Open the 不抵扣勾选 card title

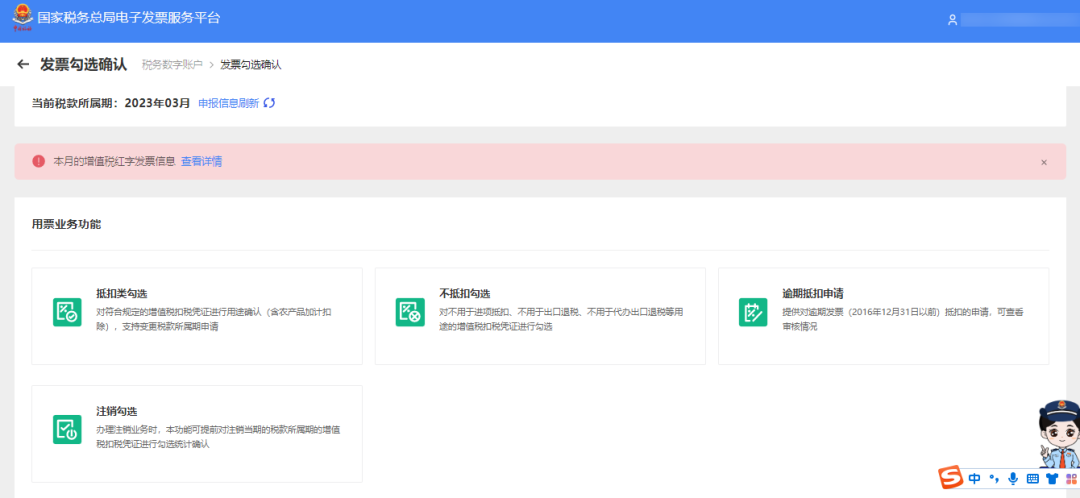(465, 293)
